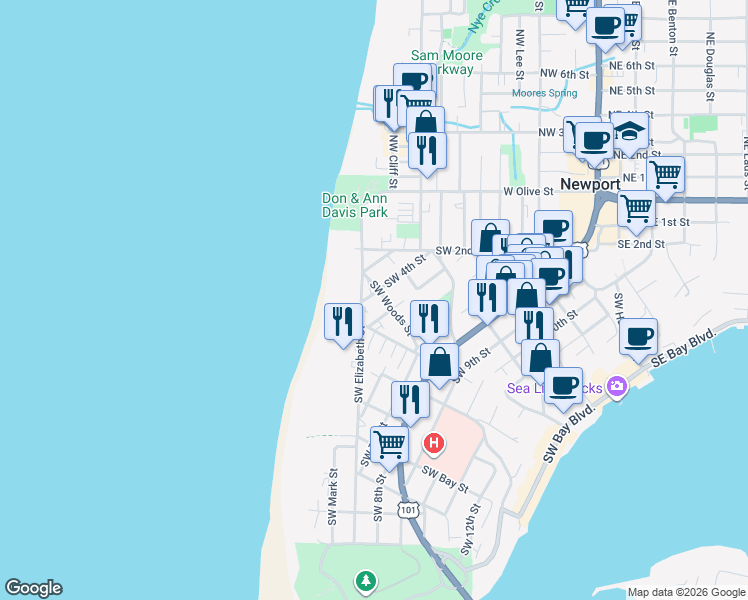Open the coffee cup marker at the top edge
The height and width of the screenshot is (600, 748).
coord(605,28)
